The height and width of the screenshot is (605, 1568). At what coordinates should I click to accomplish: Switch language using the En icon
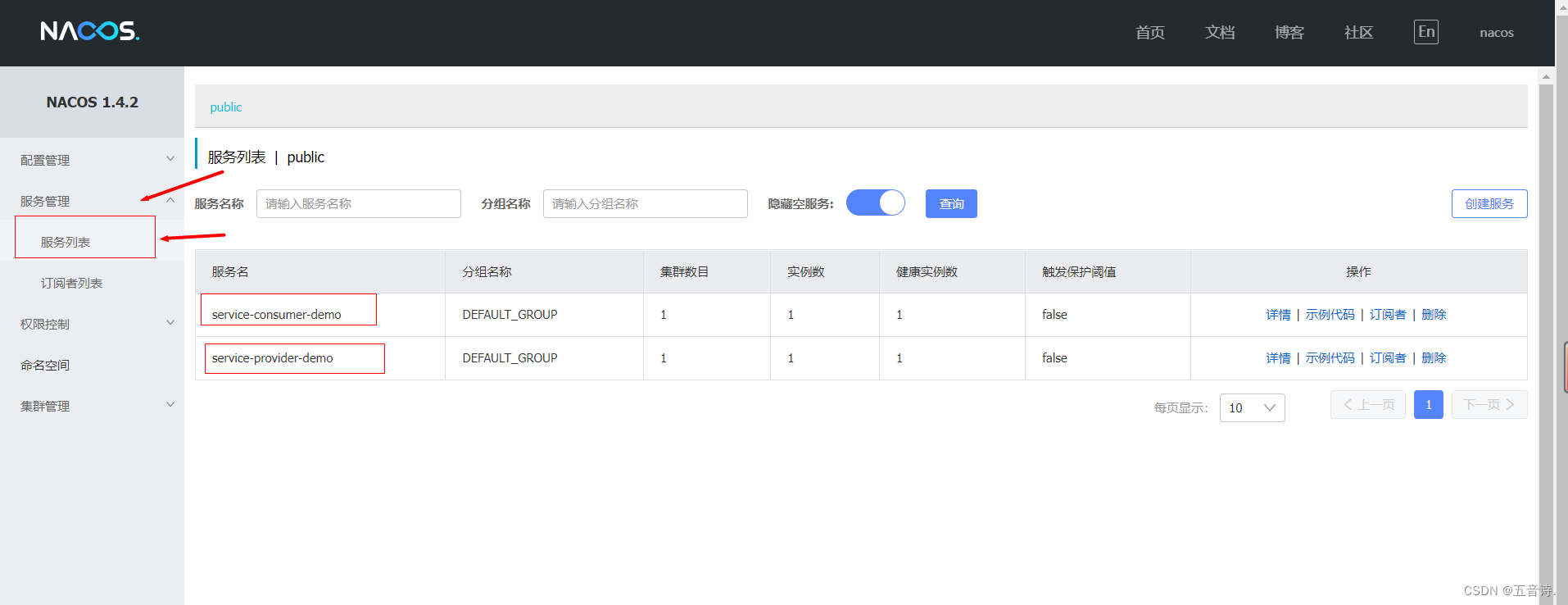pyautogui.click(x=1426, y=32)
